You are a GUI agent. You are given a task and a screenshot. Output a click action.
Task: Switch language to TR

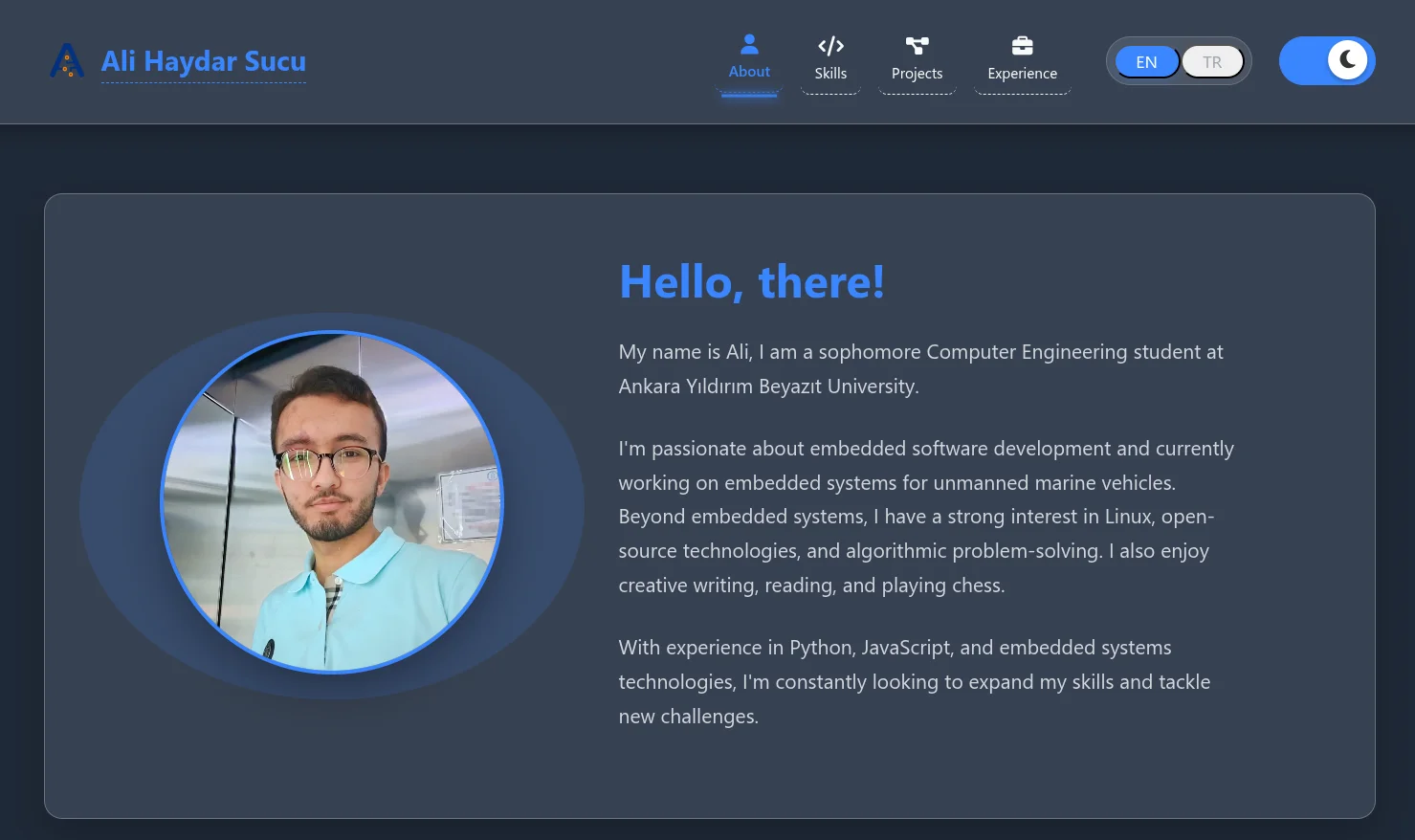click(x=1212, y=62)
